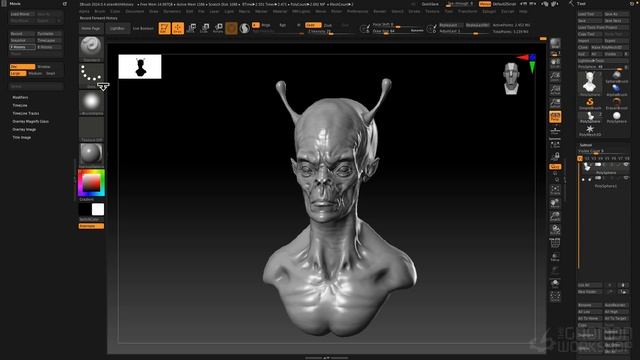640x360 pixels.
Task: Select the Move transform tool in top shelf
Action: [x=191, y=28]
